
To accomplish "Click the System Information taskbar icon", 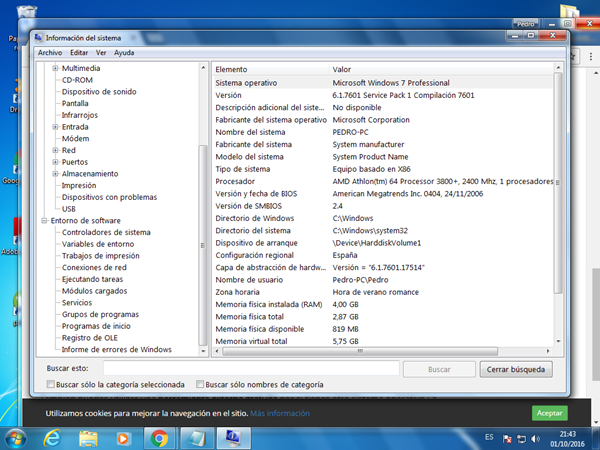I will tap(231, 437).
